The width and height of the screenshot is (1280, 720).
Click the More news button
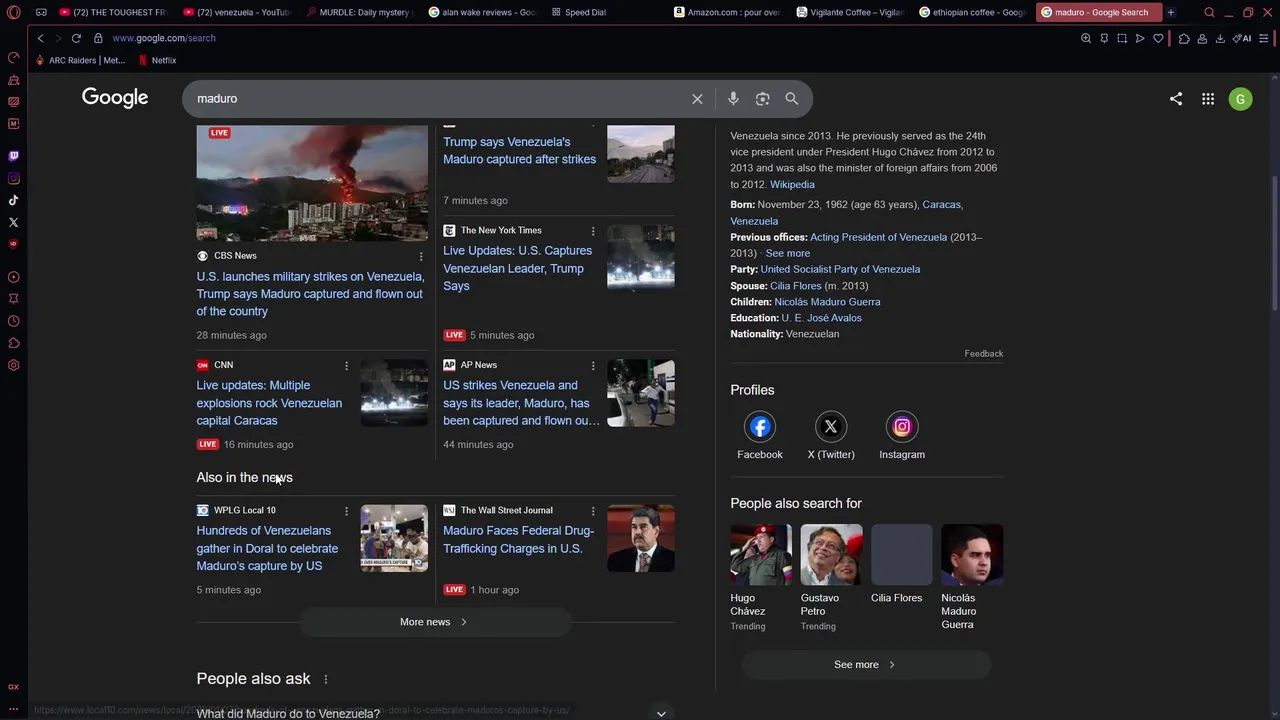[x=434, y=622]
